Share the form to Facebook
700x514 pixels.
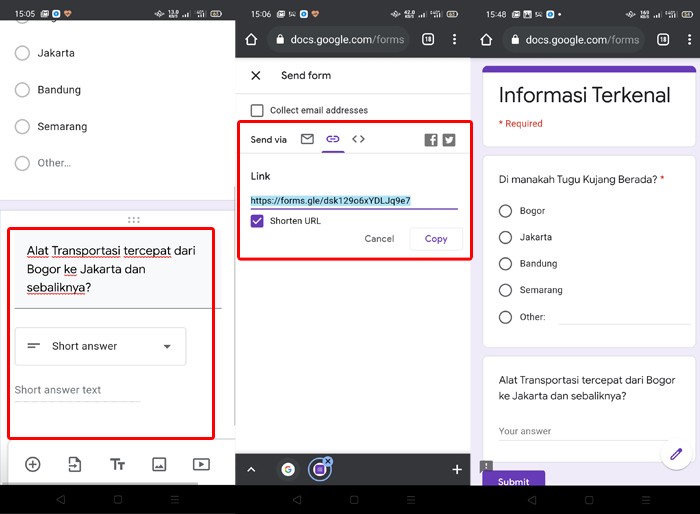click(x=431, y=140)
